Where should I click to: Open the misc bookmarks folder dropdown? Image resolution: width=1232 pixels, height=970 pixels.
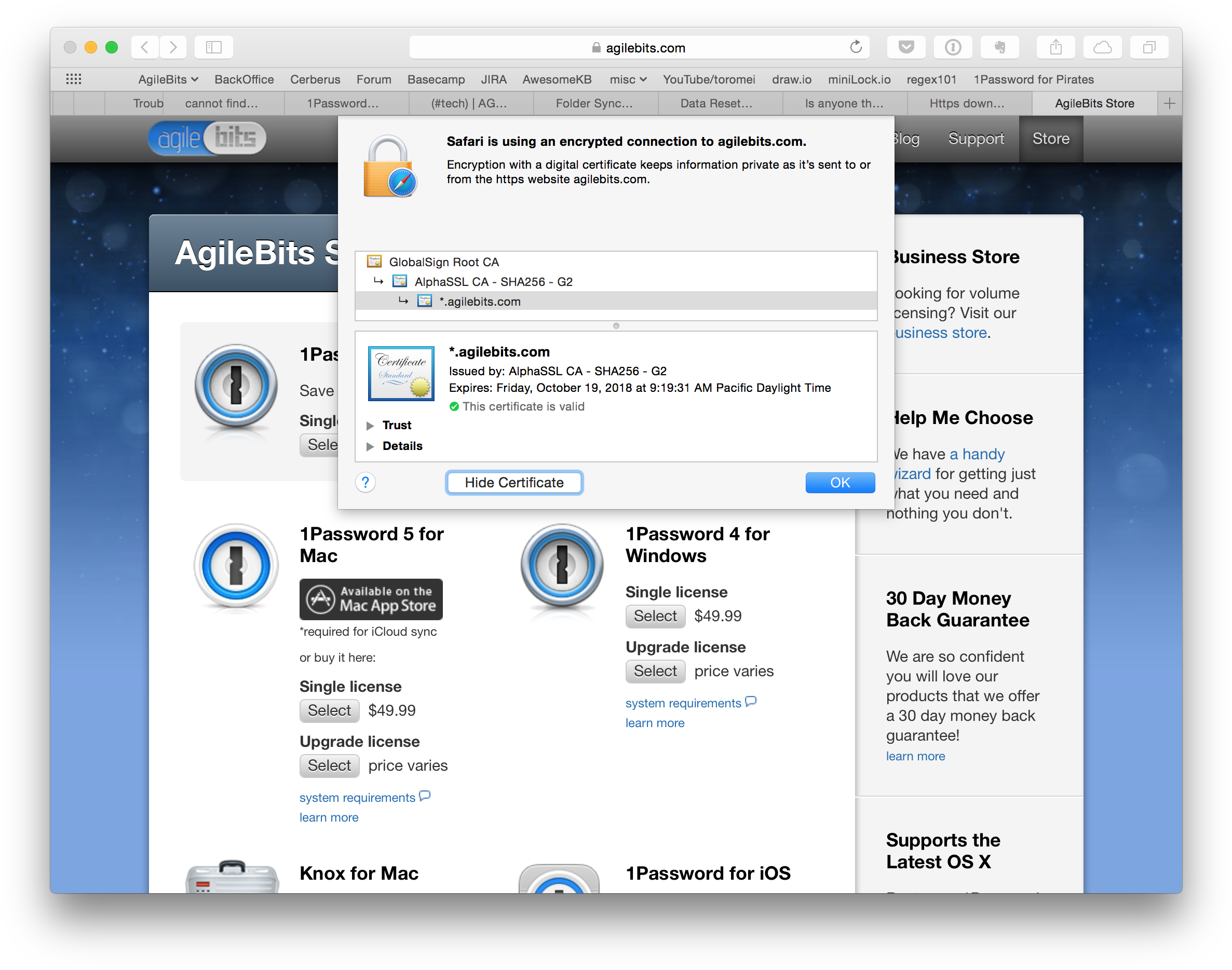point(628,79)
